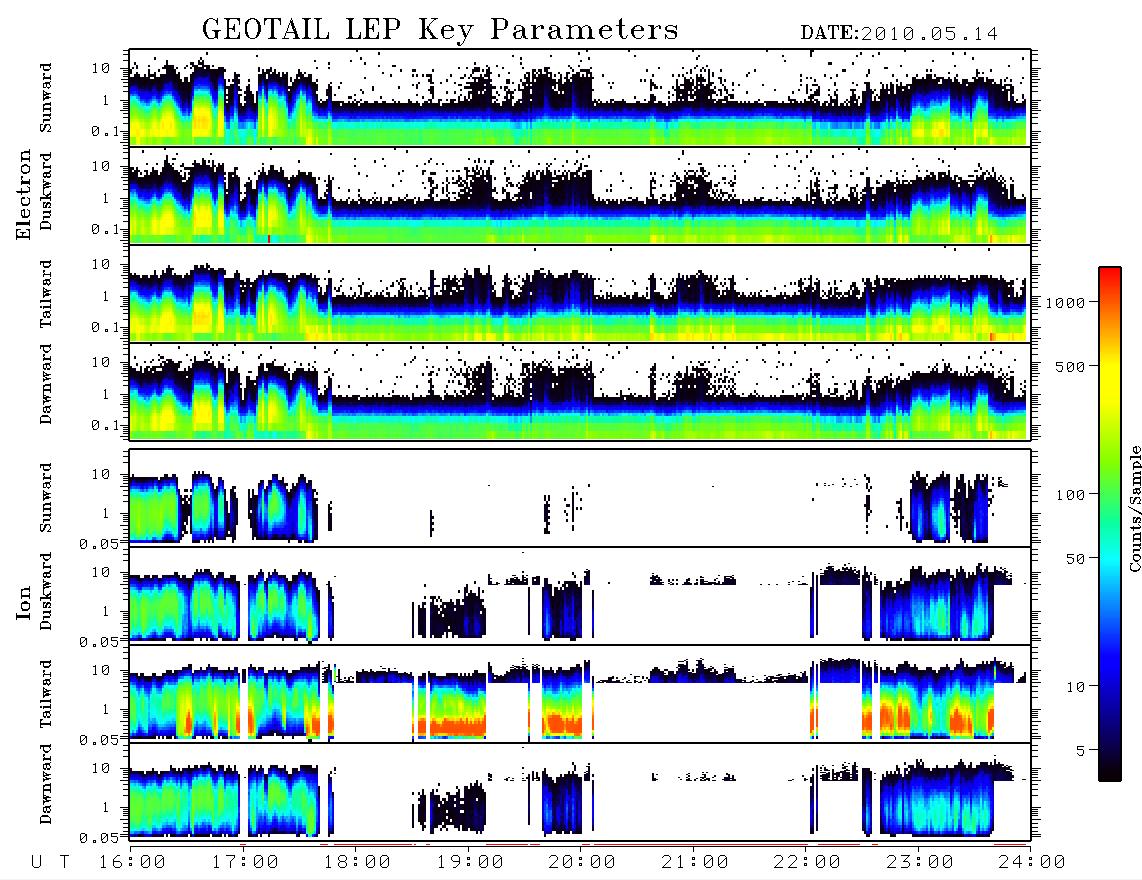Select the Electron Duskward panel label

coord(46,192)
